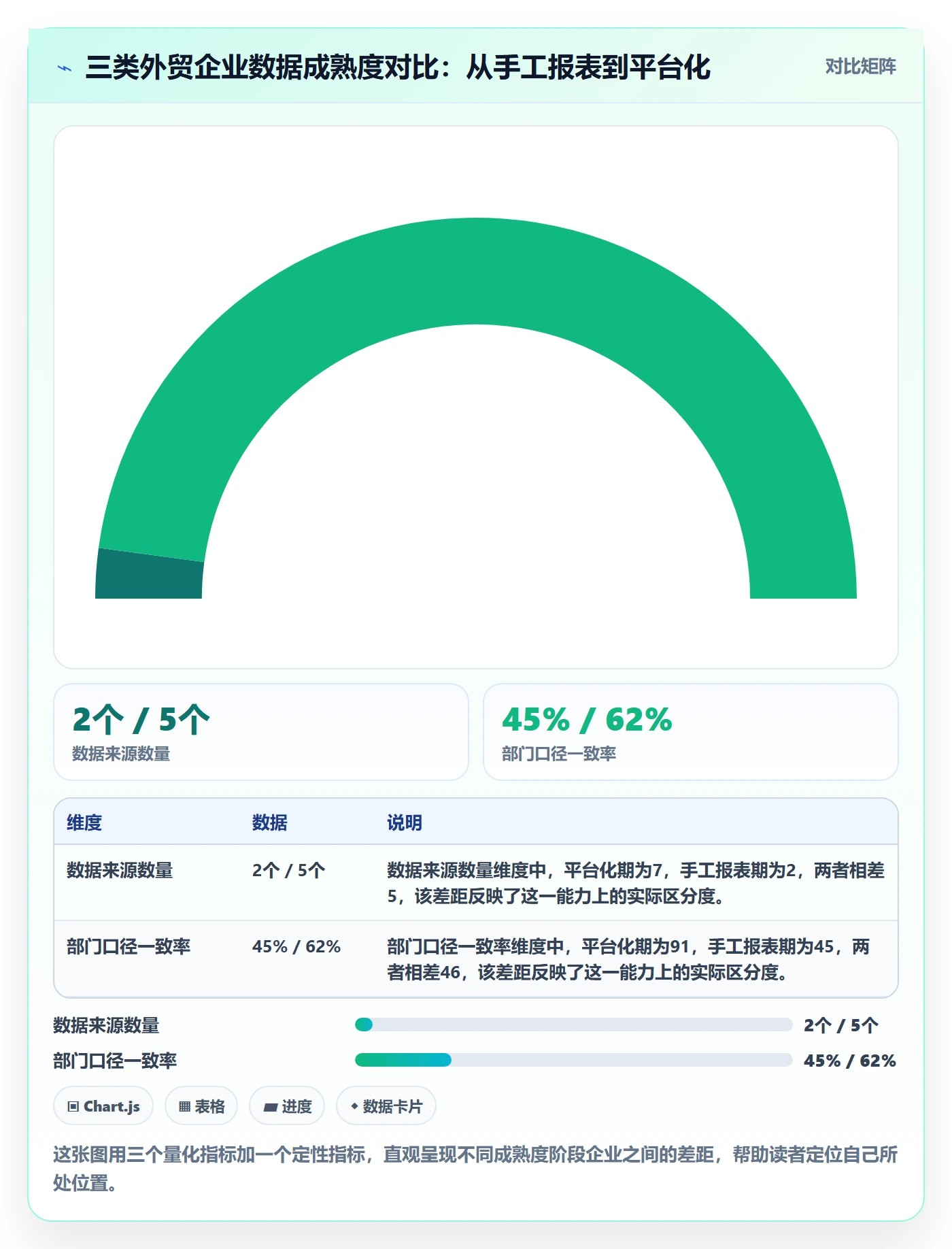Screen dimensions: 952x1249
Task: Click the table description mentioning 平台化期为91
Action: [629, 959]
